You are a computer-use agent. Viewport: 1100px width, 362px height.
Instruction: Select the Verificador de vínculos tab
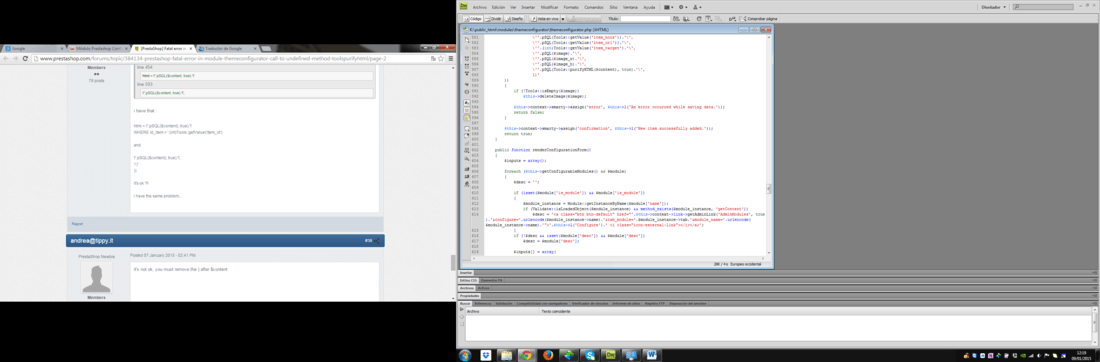[590, 304]
